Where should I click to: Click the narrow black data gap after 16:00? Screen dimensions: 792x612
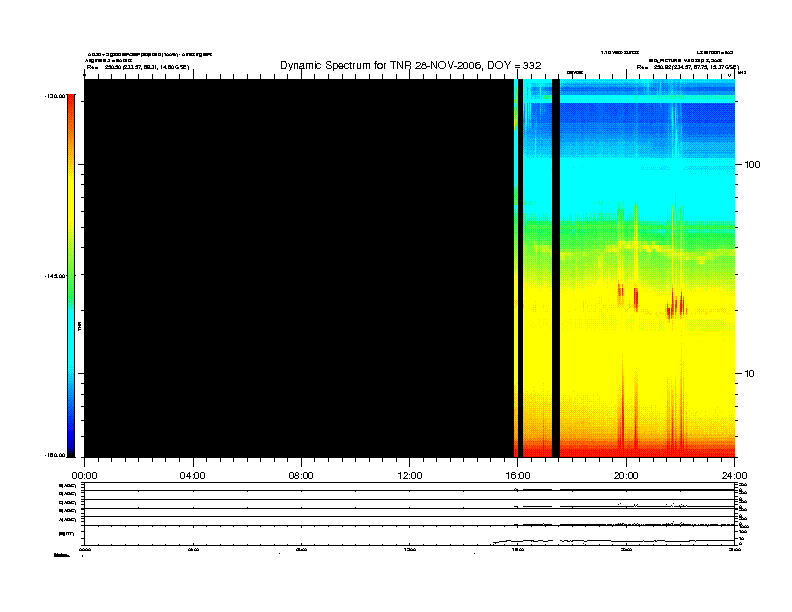[521, 268]
